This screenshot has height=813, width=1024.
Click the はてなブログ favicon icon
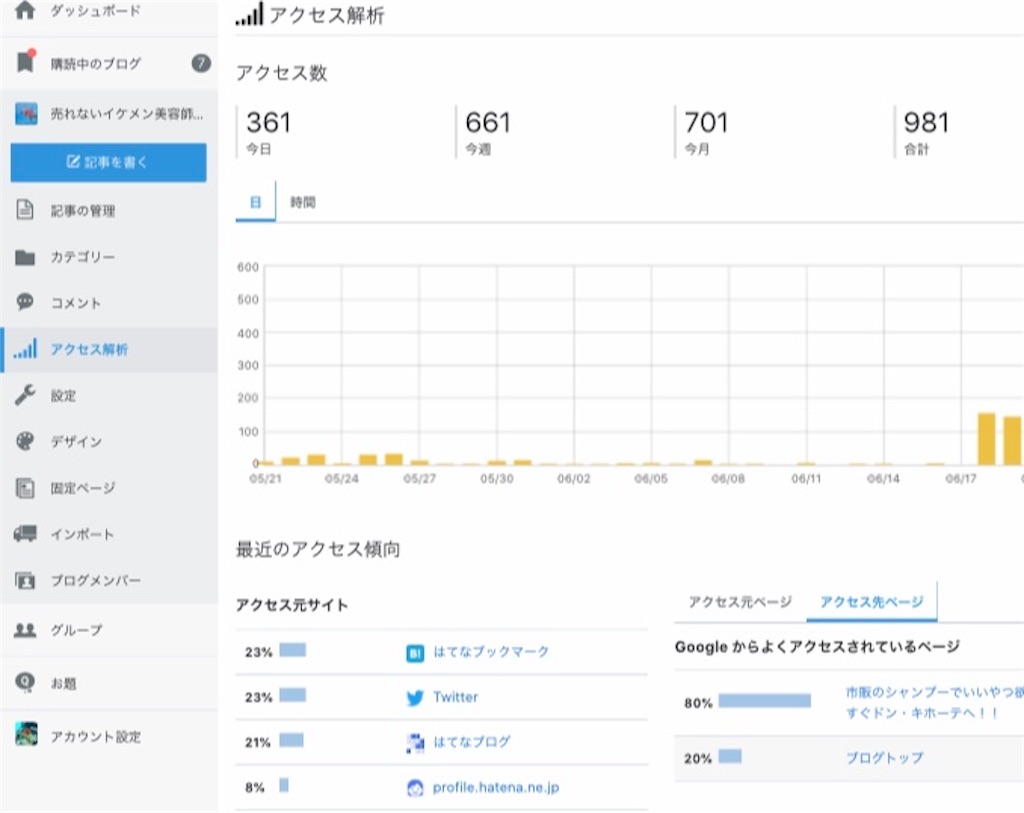[415, 742]
